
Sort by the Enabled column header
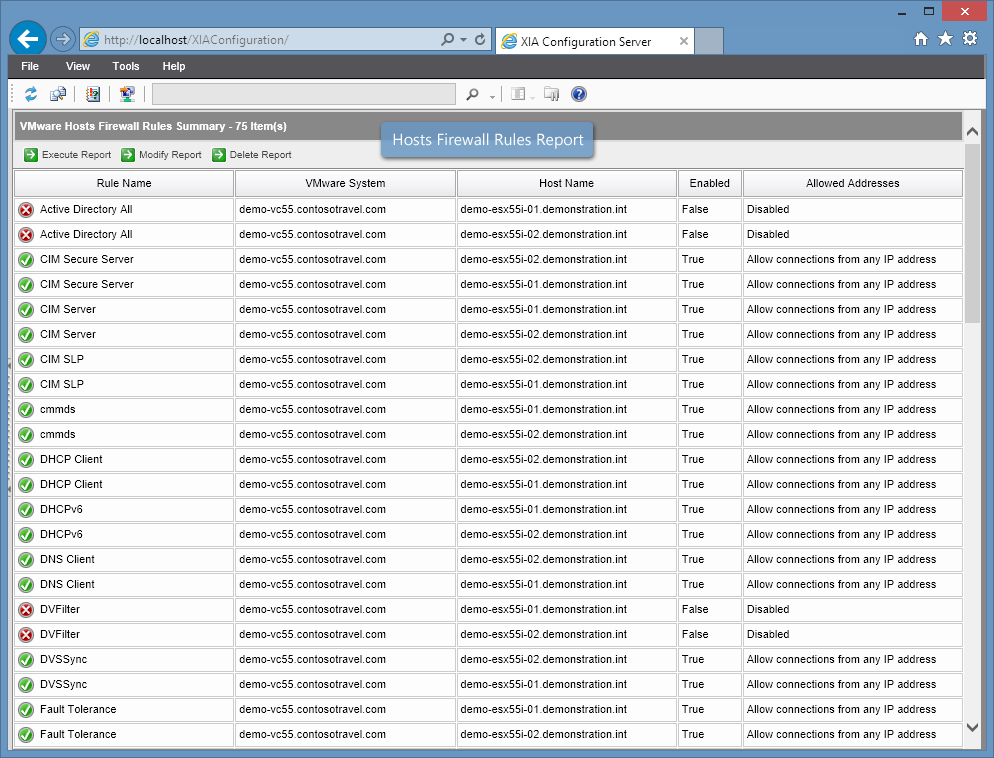[710, 183]
